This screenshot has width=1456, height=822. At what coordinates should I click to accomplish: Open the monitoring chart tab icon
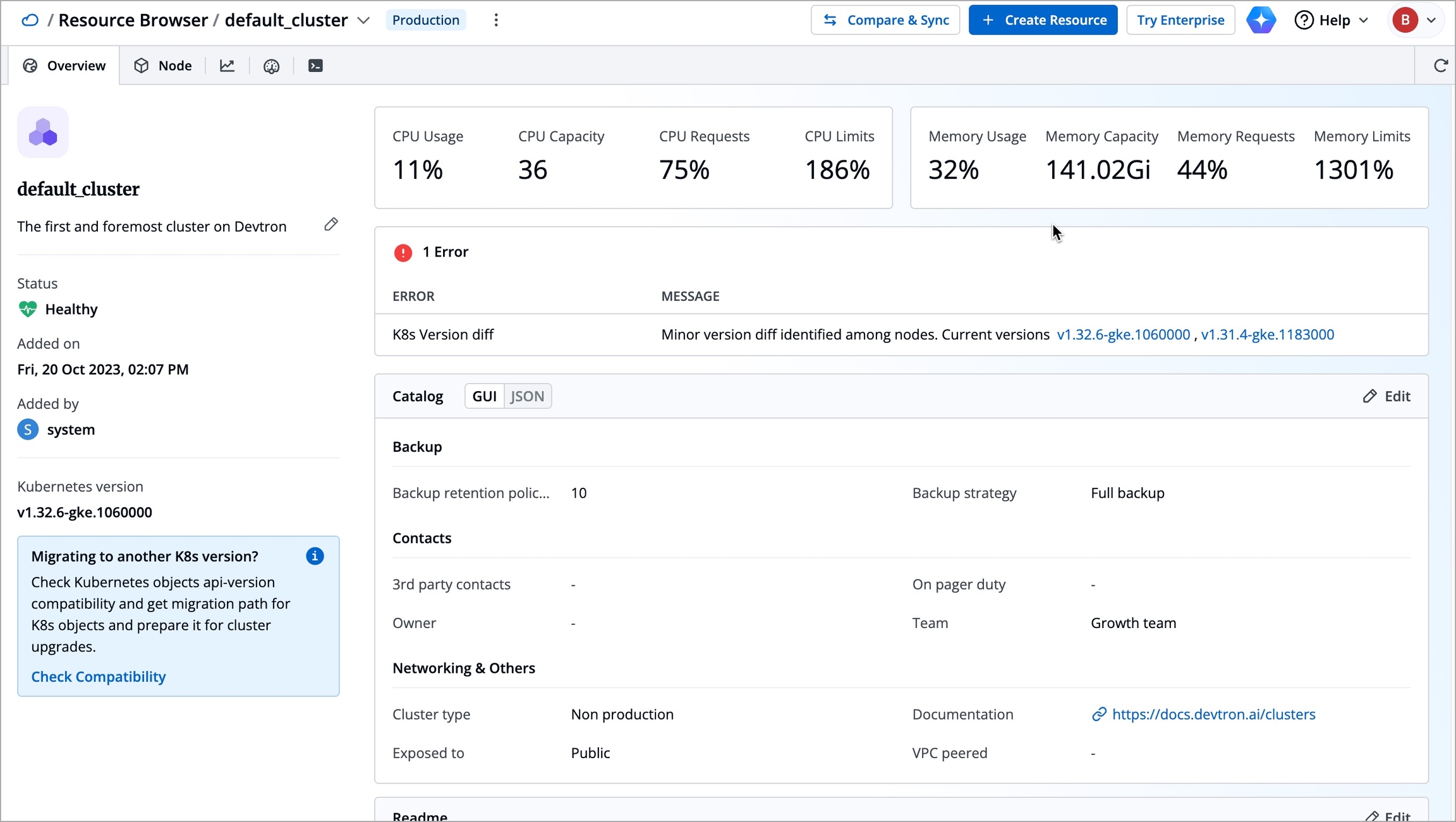pos(227,66)
